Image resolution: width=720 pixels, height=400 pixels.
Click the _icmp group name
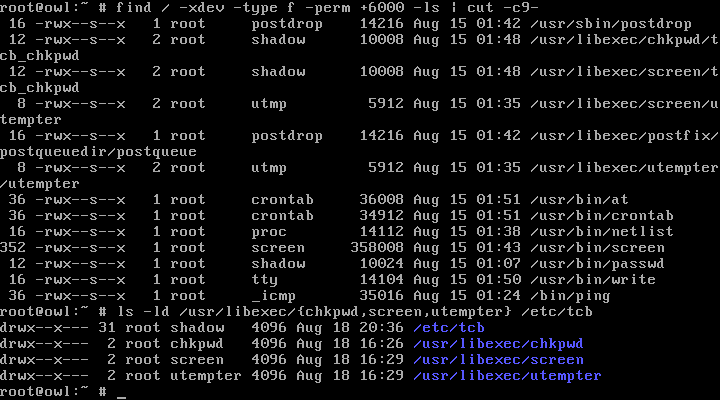272,295
